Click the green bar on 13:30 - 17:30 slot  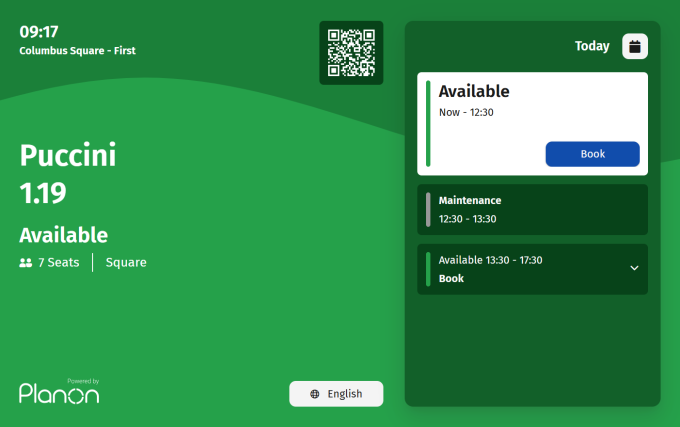pyautogui.click(x=428, y=269)
